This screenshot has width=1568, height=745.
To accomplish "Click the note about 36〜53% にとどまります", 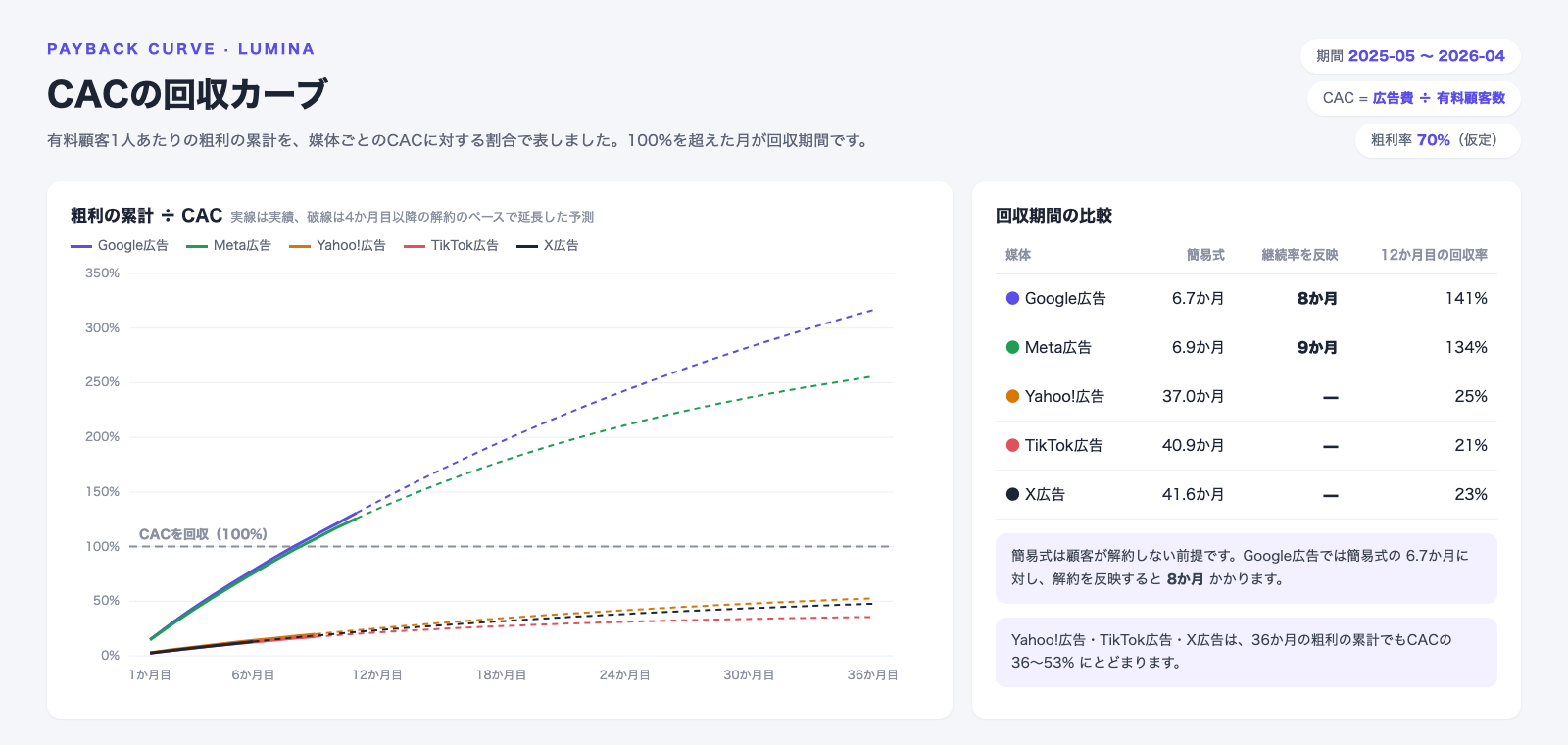I will coord(1247,652).
